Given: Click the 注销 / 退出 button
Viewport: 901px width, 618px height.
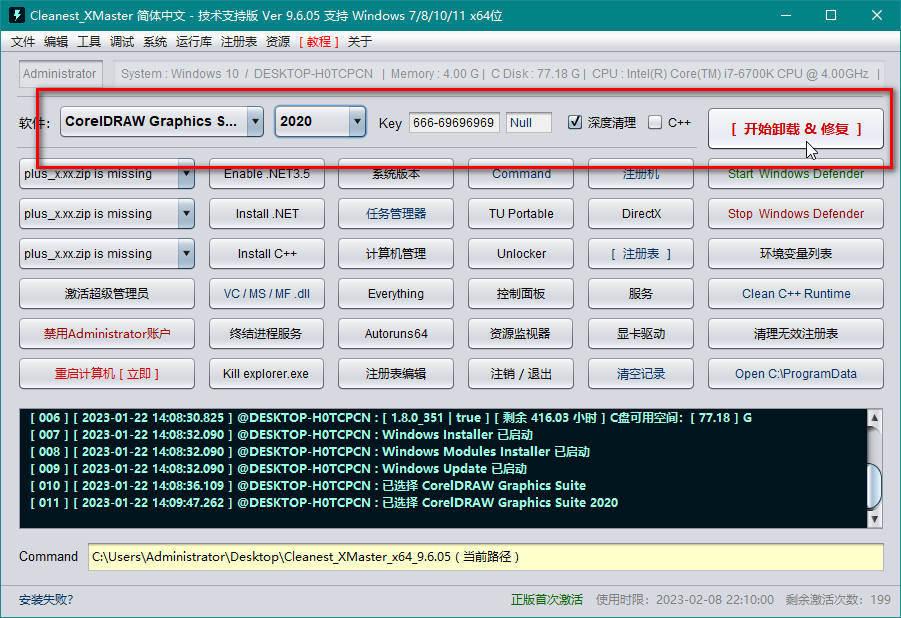Looking at the screenshot, I should (x=521, y=374).
